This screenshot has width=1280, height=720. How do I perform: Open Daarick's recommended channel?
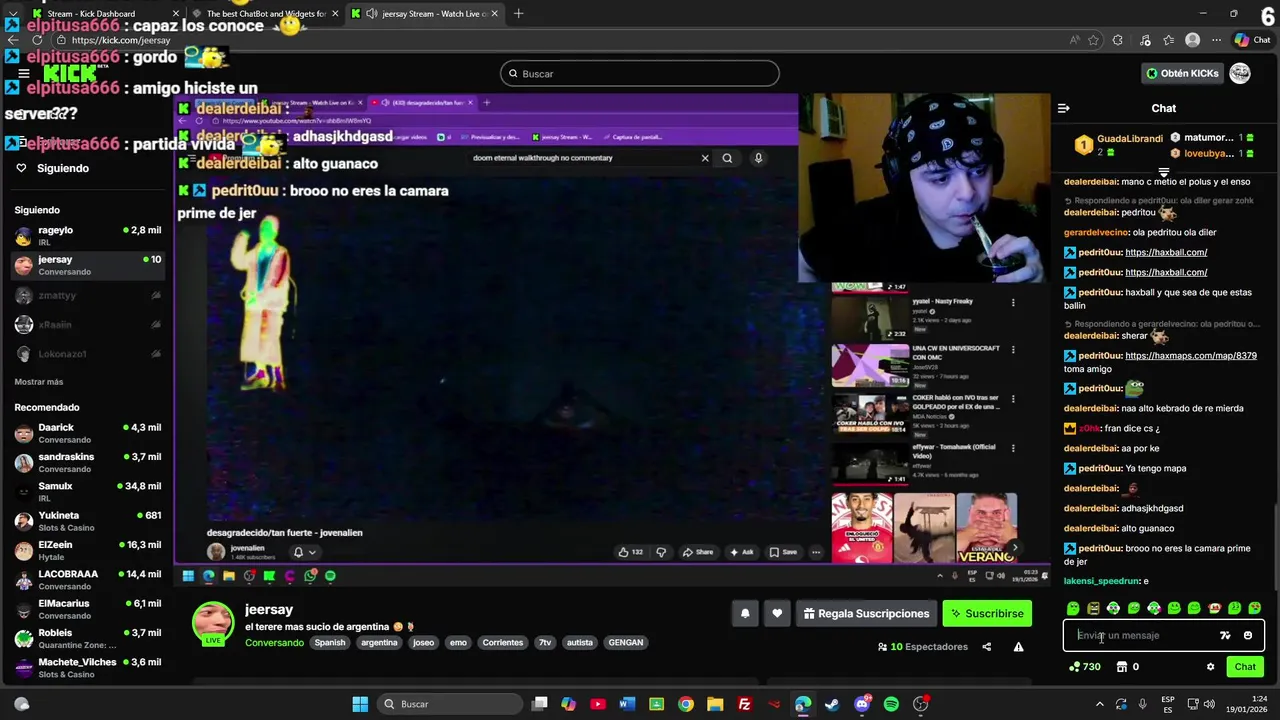coord(88,433)
